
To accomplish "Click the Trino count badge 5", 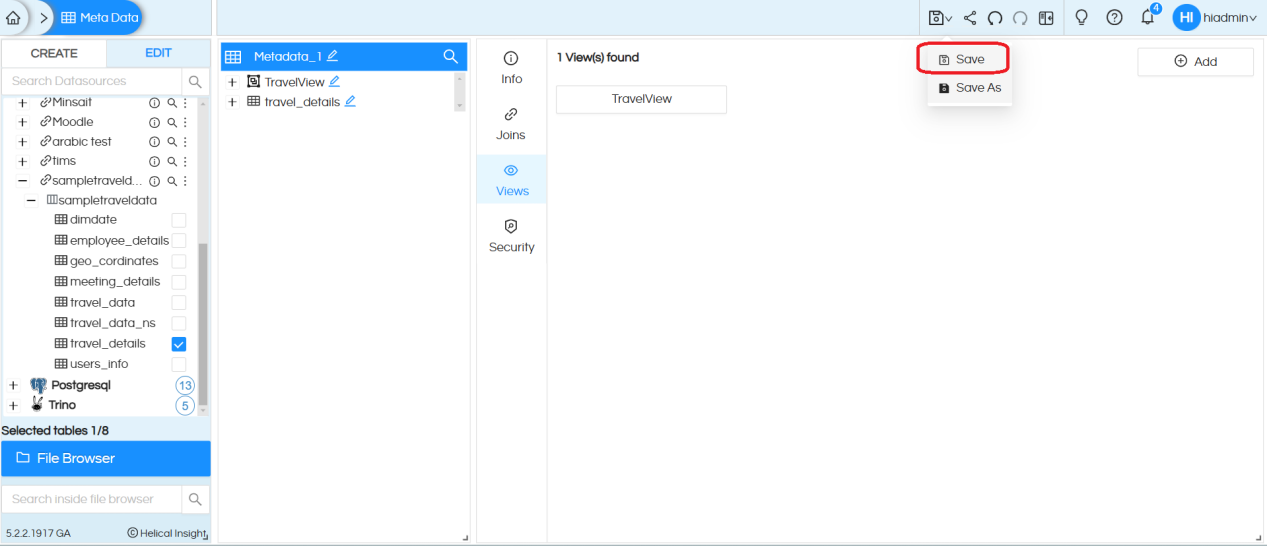I will [185, 405].
